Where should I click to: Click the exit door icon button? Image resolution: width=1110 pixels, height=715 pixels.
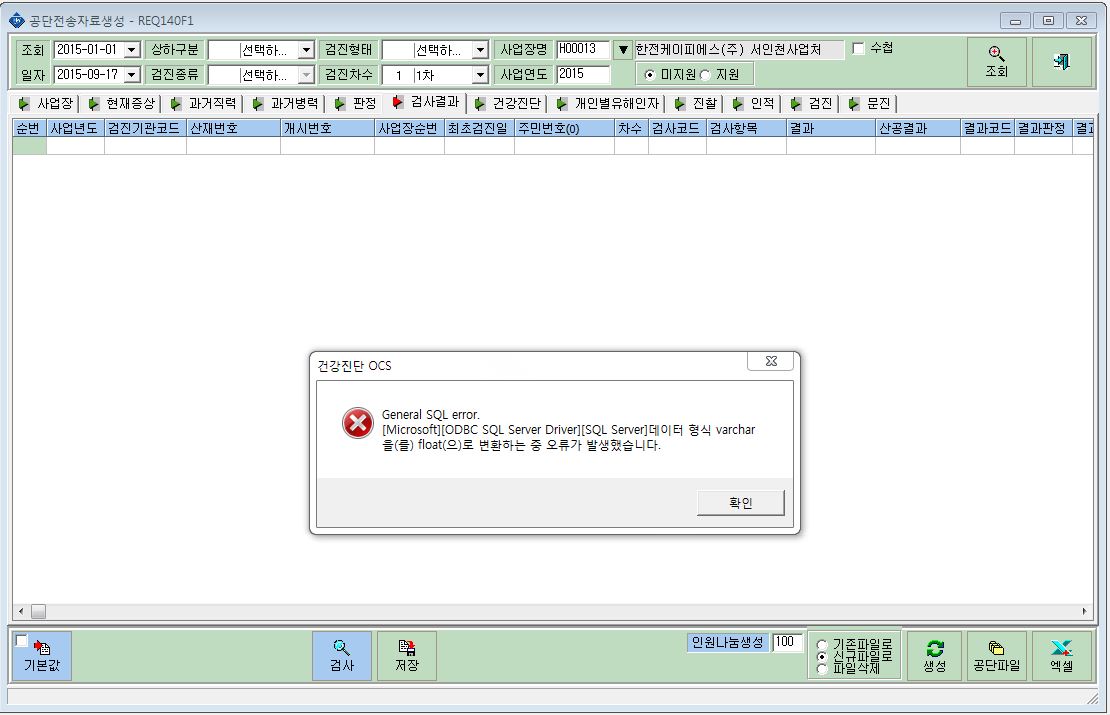(1061, 62)
